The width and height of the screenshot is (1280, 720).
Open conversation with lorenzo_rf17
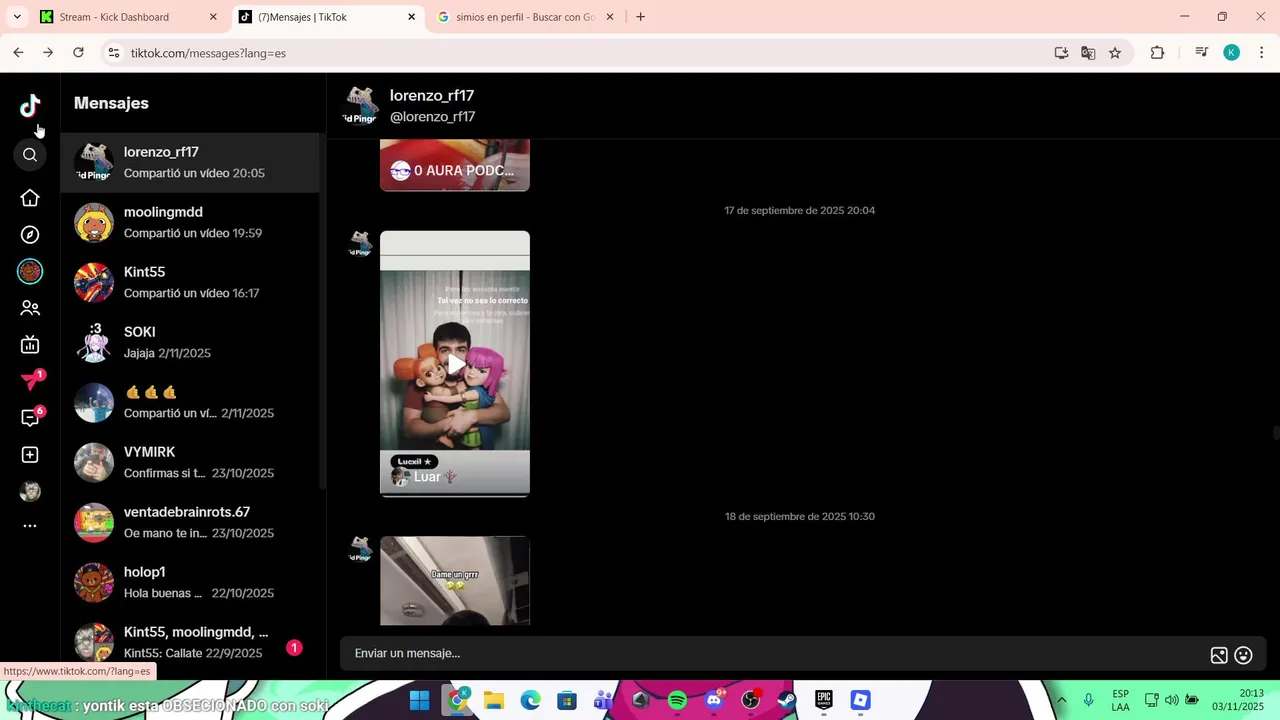tap(190, 162)
